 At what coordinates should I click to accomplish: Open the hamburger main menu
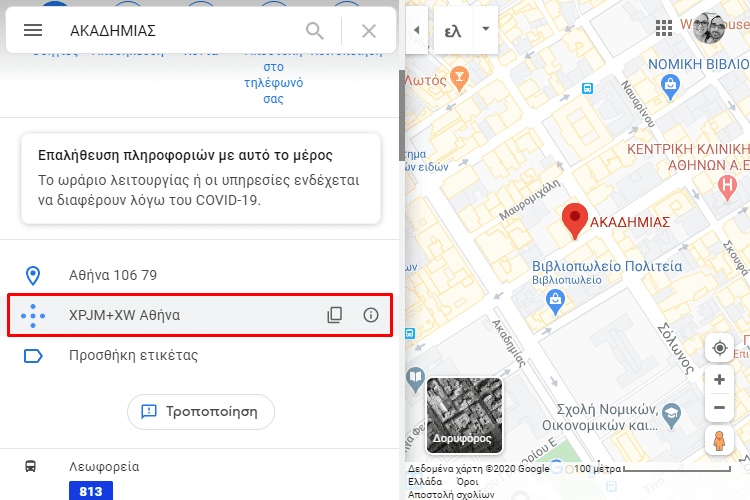tap(33, 31)
